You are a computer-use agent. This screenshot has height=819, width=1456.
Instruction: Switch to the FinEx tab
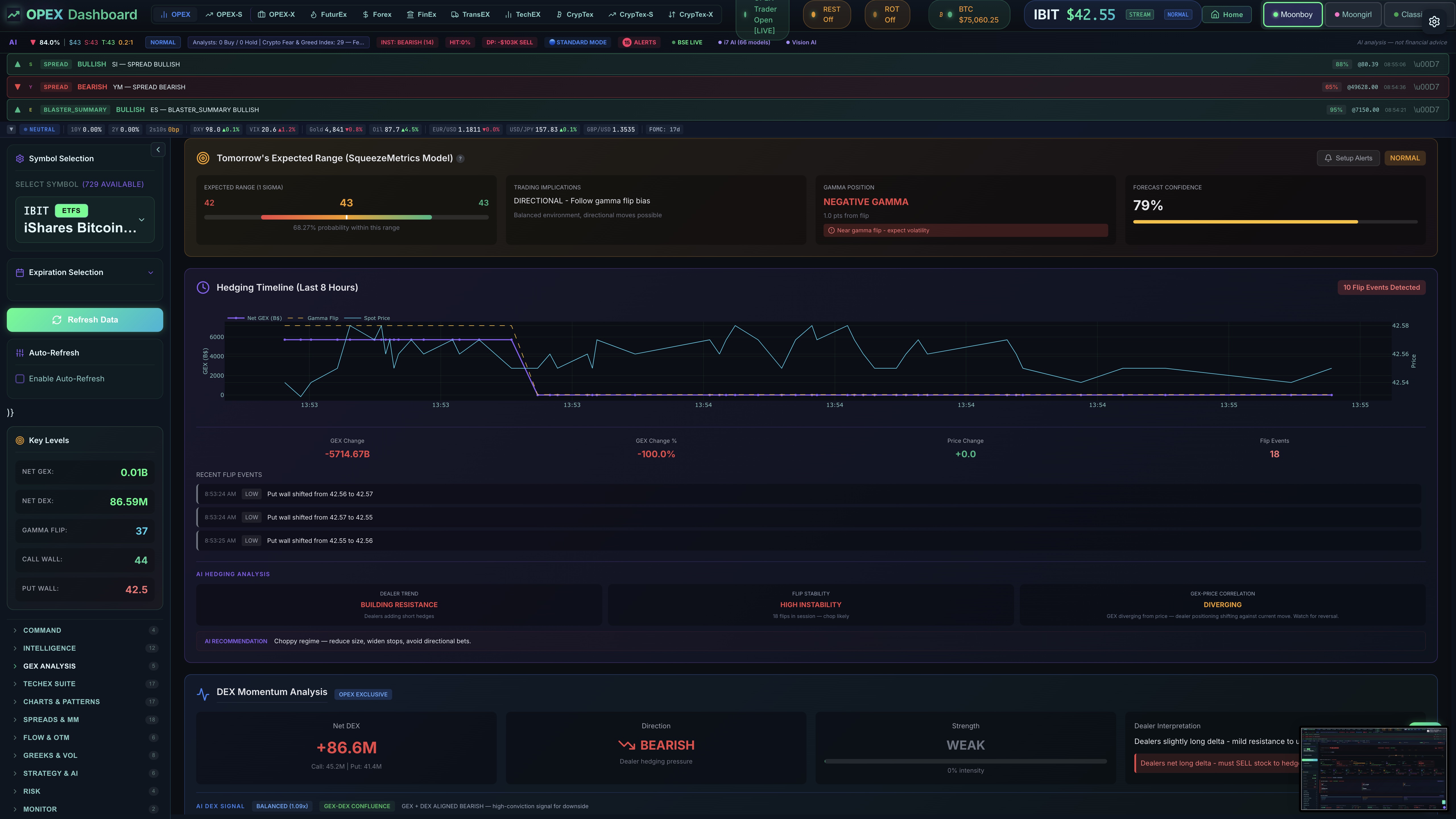(x=422, y=15)
